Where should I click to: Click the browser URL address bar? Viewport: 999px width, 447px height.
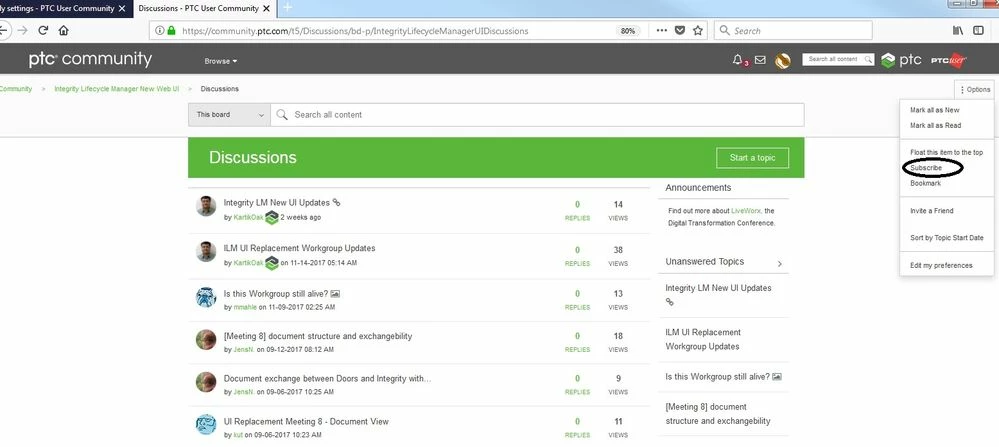click(395, 31)
